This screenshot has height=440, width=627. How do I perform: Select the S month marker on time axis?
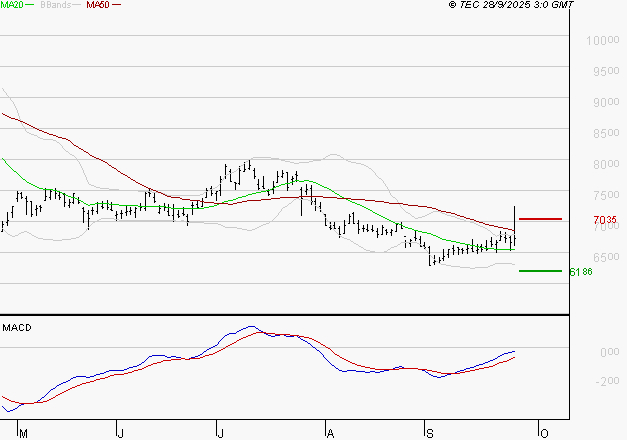428,433
